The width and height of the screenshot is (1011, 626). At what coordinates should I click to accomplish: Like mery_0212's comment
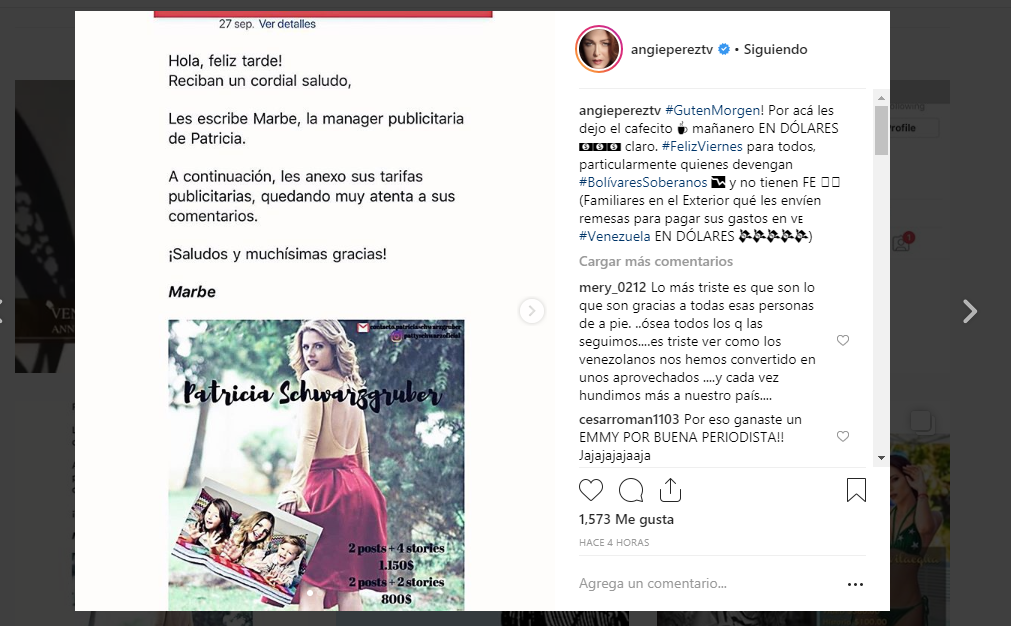[843, 340]
